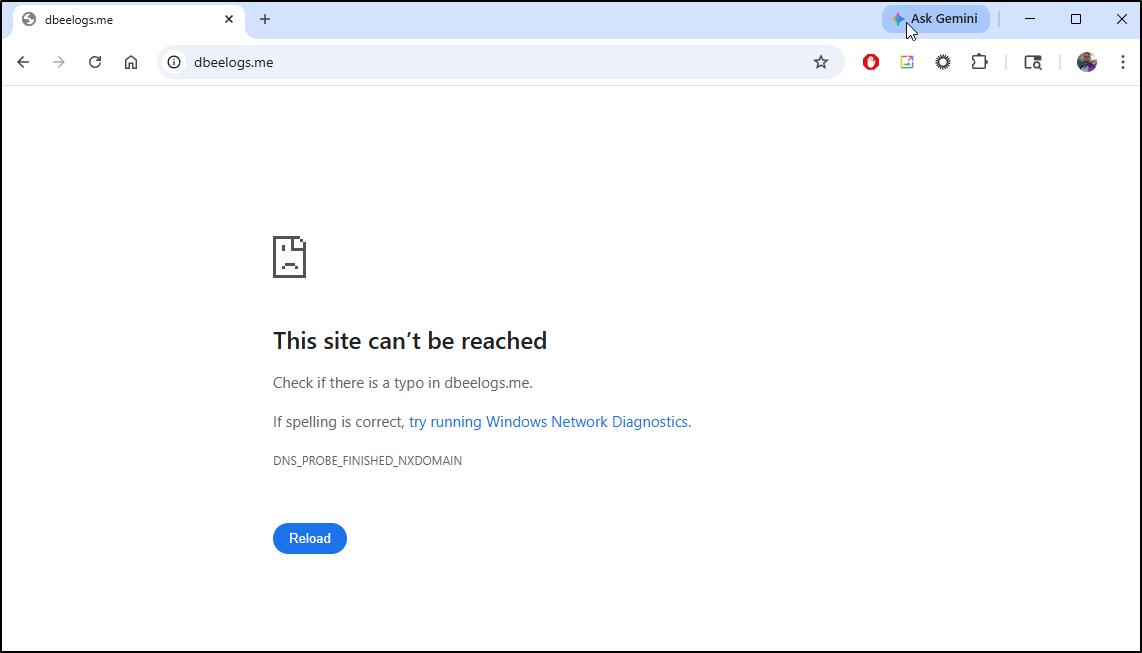Open the Extensions puzzle piece menu
1142x653 pixels.
pyautogui.click(x=979, y=62)
